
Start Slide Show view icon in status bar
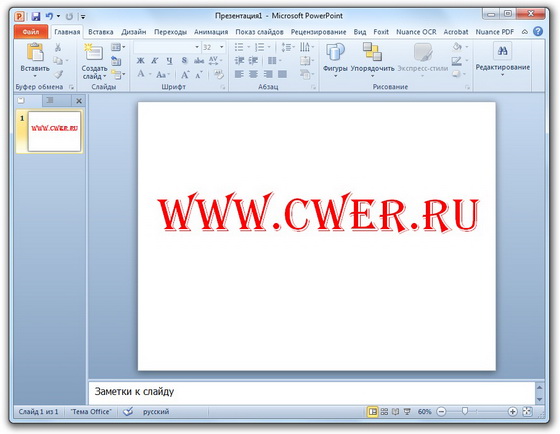407,411
